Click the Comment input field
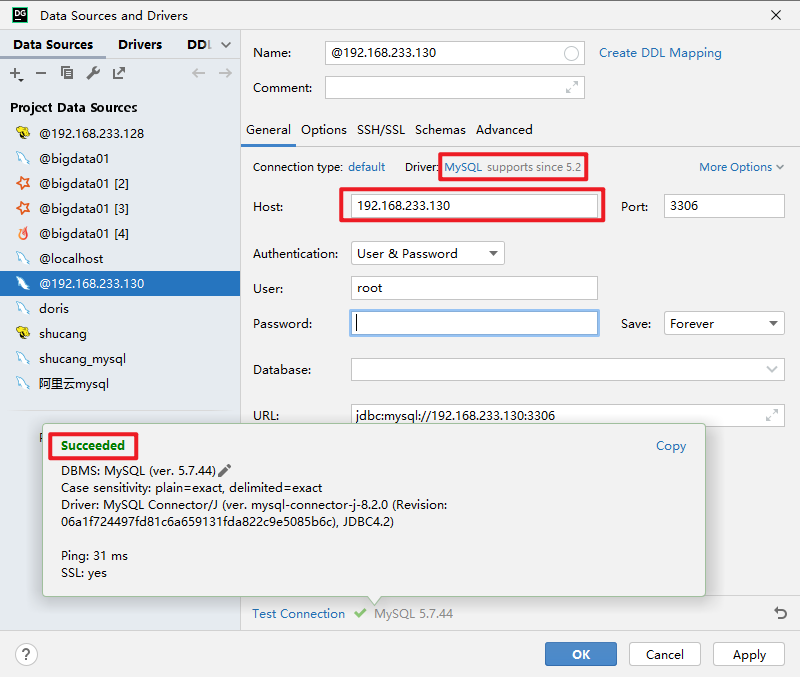This screenshot has width=800, height=677. click(x=455, y=88)
